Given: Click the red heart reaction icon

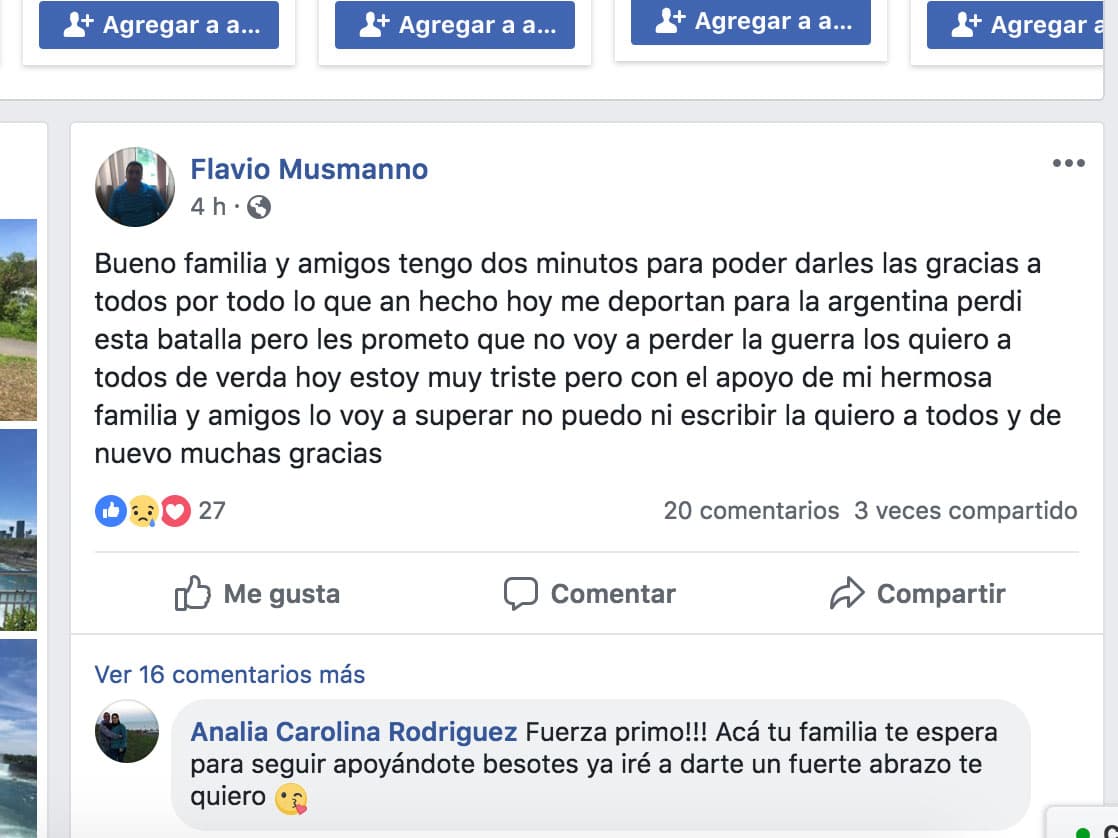Looking at the screenshot, I should tap(176, 511).
